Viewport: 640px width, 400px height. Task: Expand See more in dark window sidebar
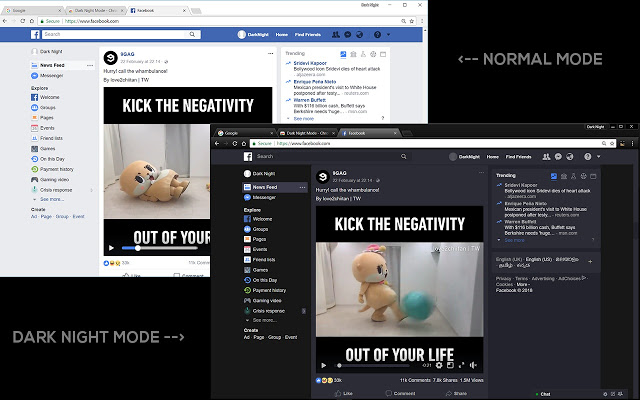[264, 320]
